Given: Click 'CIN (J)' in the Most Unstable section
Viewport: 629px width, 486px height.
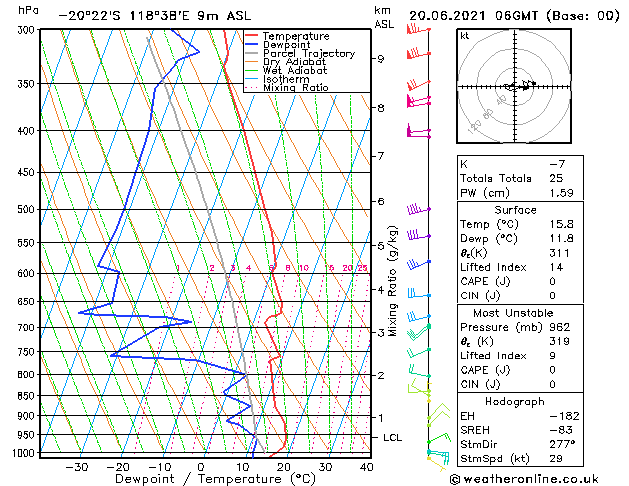Looking at the screenshot, I should coord(480,385).
